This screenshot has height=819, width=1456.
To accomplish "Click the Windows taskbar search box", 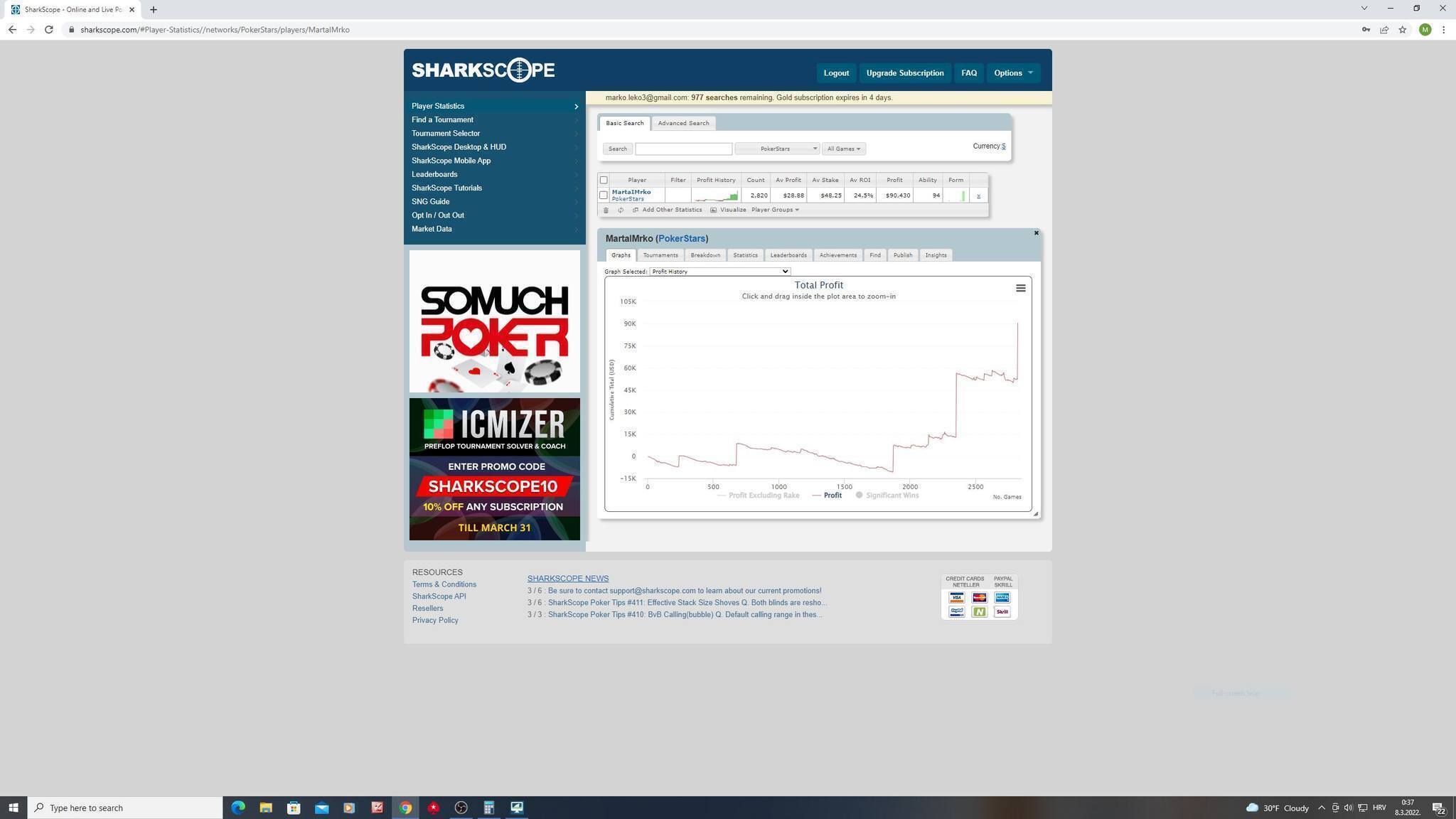I will click(125, 808).
